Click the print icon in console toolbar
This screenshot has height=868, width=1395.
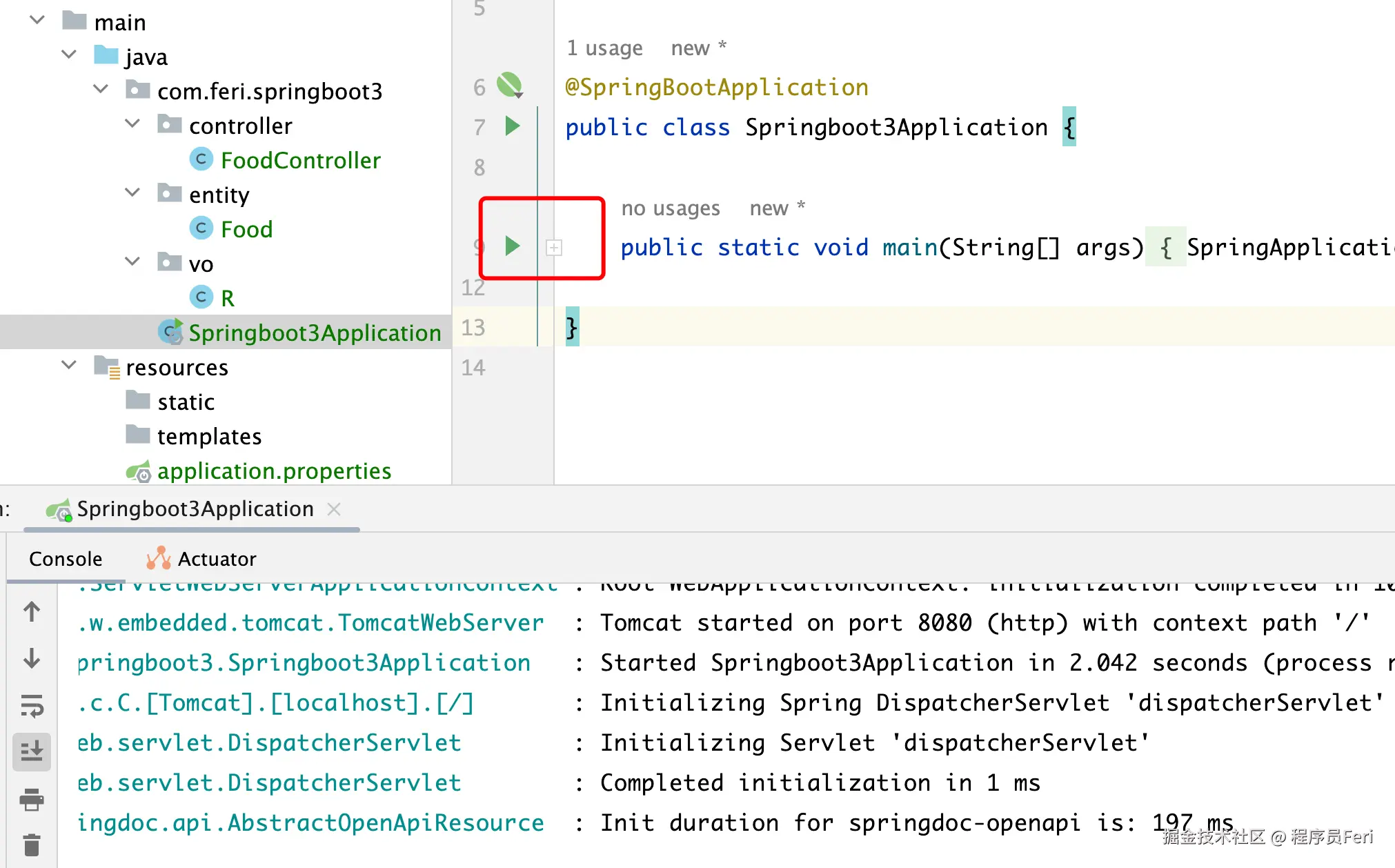tap(32, 799)
